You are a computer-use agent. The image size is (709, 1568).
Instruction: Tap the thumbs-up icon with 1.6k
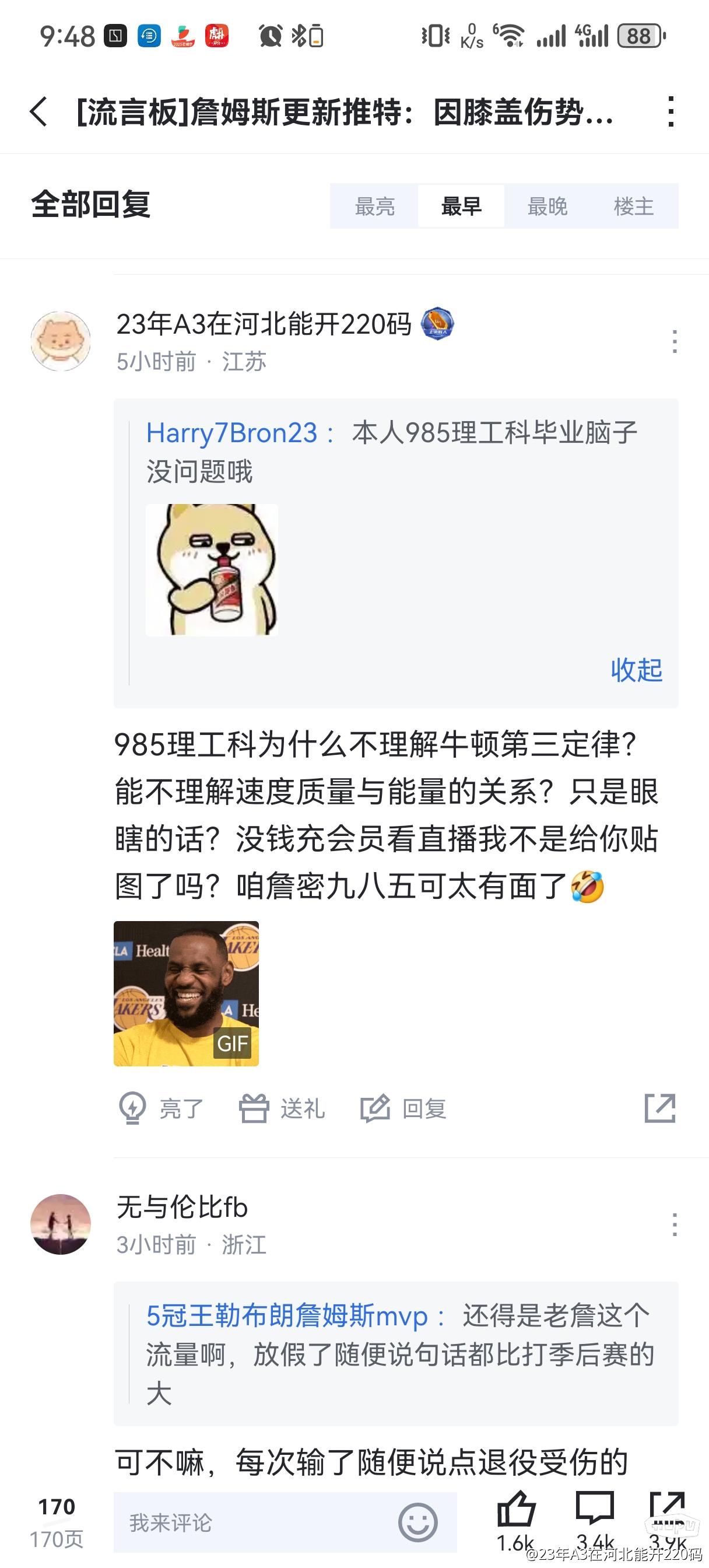(516, 1510)
